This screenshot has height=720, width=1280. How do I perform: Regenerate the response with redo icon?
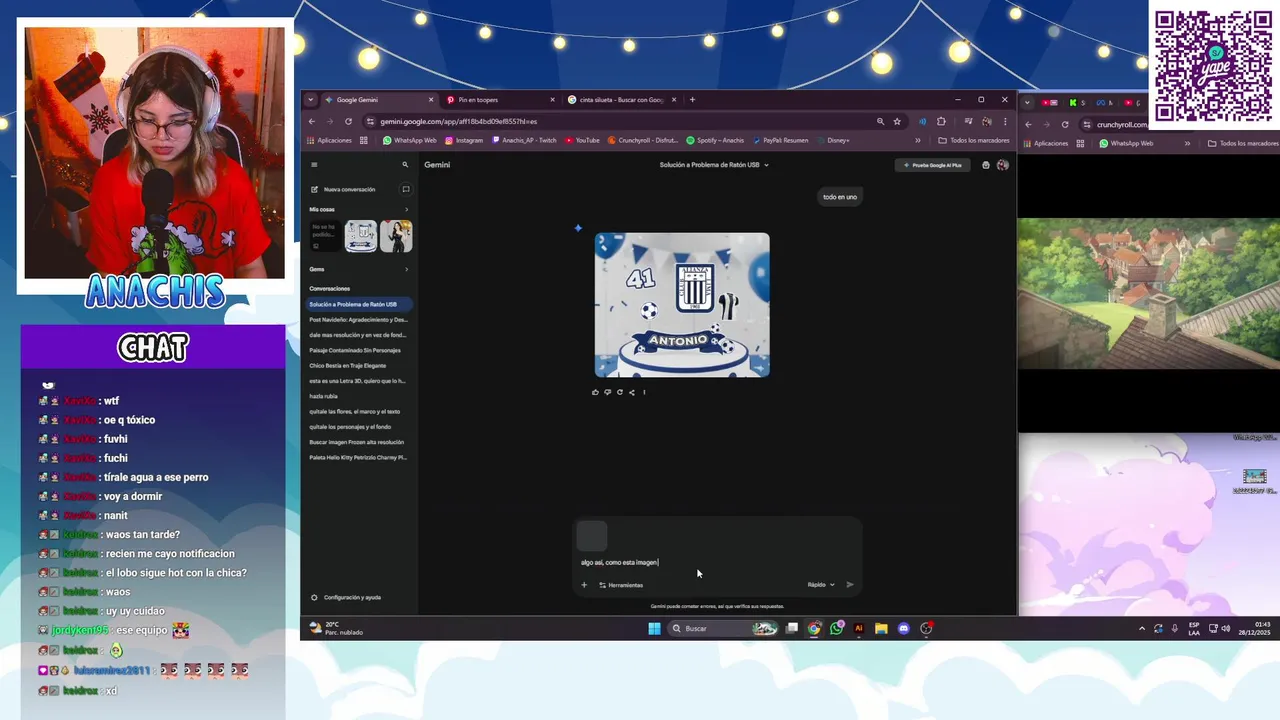point(619,392)
